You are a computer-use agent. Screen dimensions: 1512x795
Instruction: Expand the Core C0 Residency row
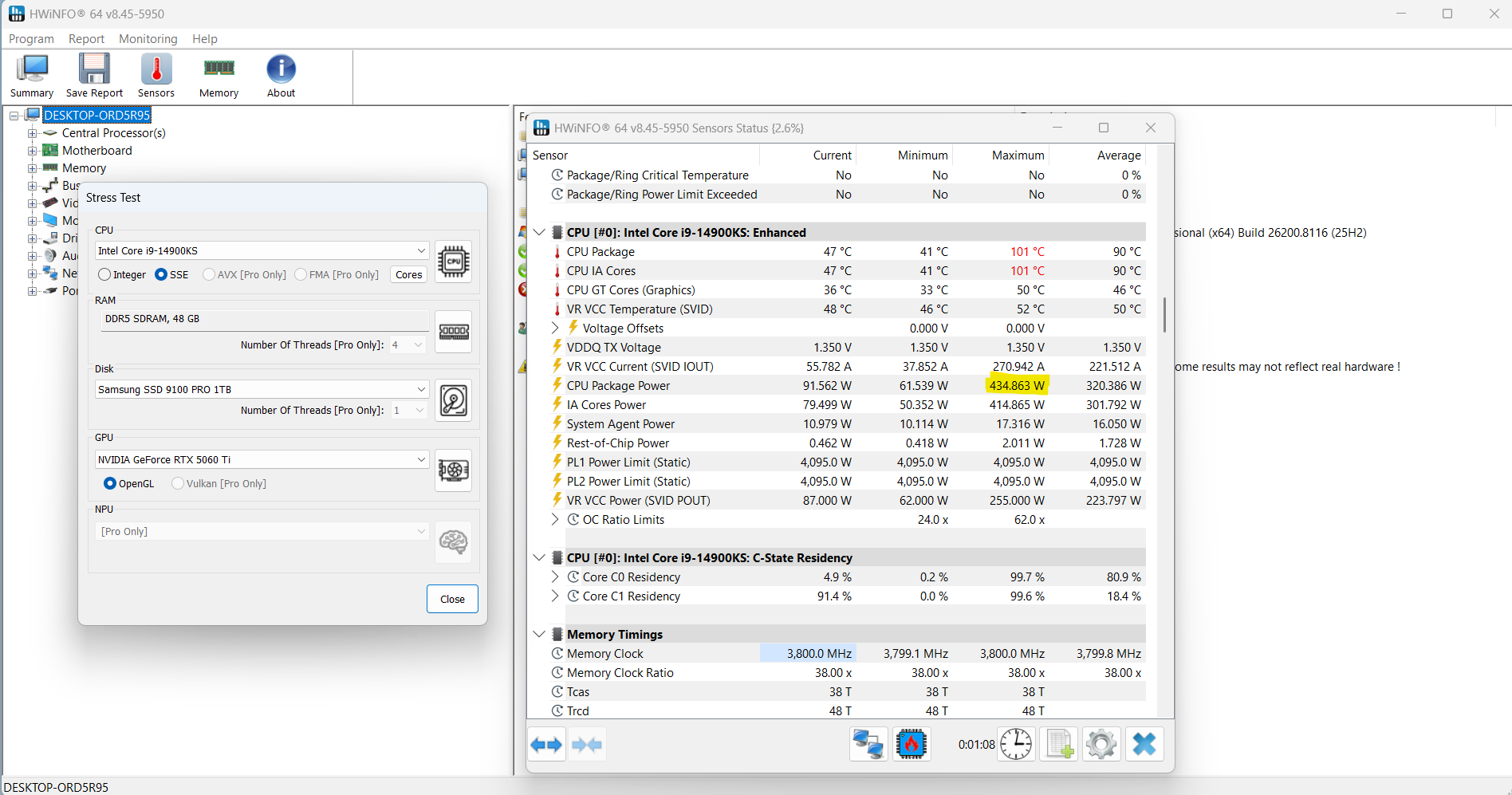(x=555, y=577)
